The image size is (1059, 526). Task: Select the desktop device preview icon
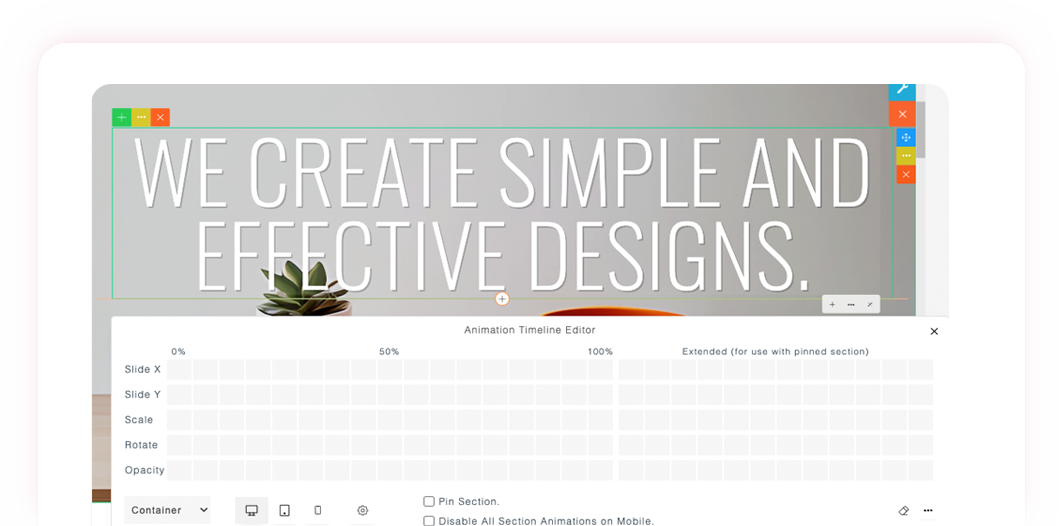(x=251, y=510)
